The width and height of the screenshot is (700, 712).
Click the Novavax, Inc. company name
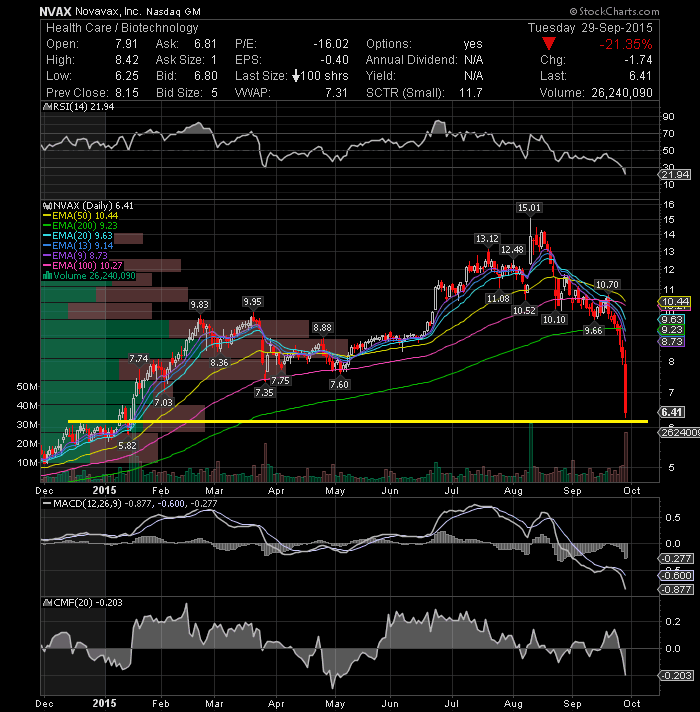(108, 11)
